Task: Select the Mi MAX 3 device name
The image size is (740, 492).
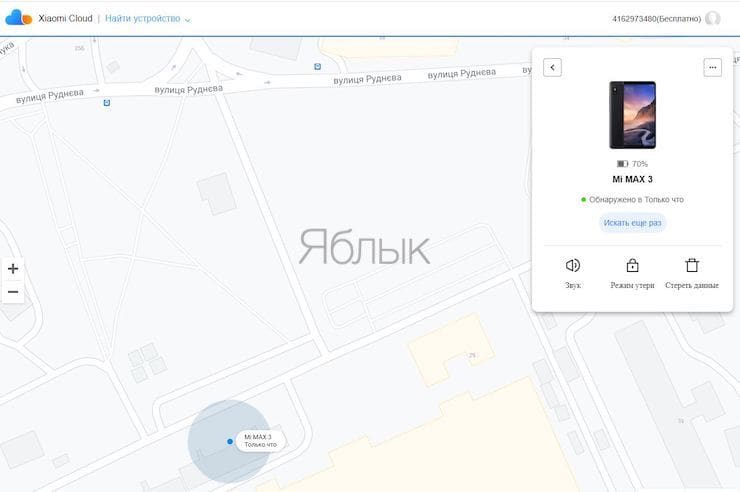Action: coord(632,179)
